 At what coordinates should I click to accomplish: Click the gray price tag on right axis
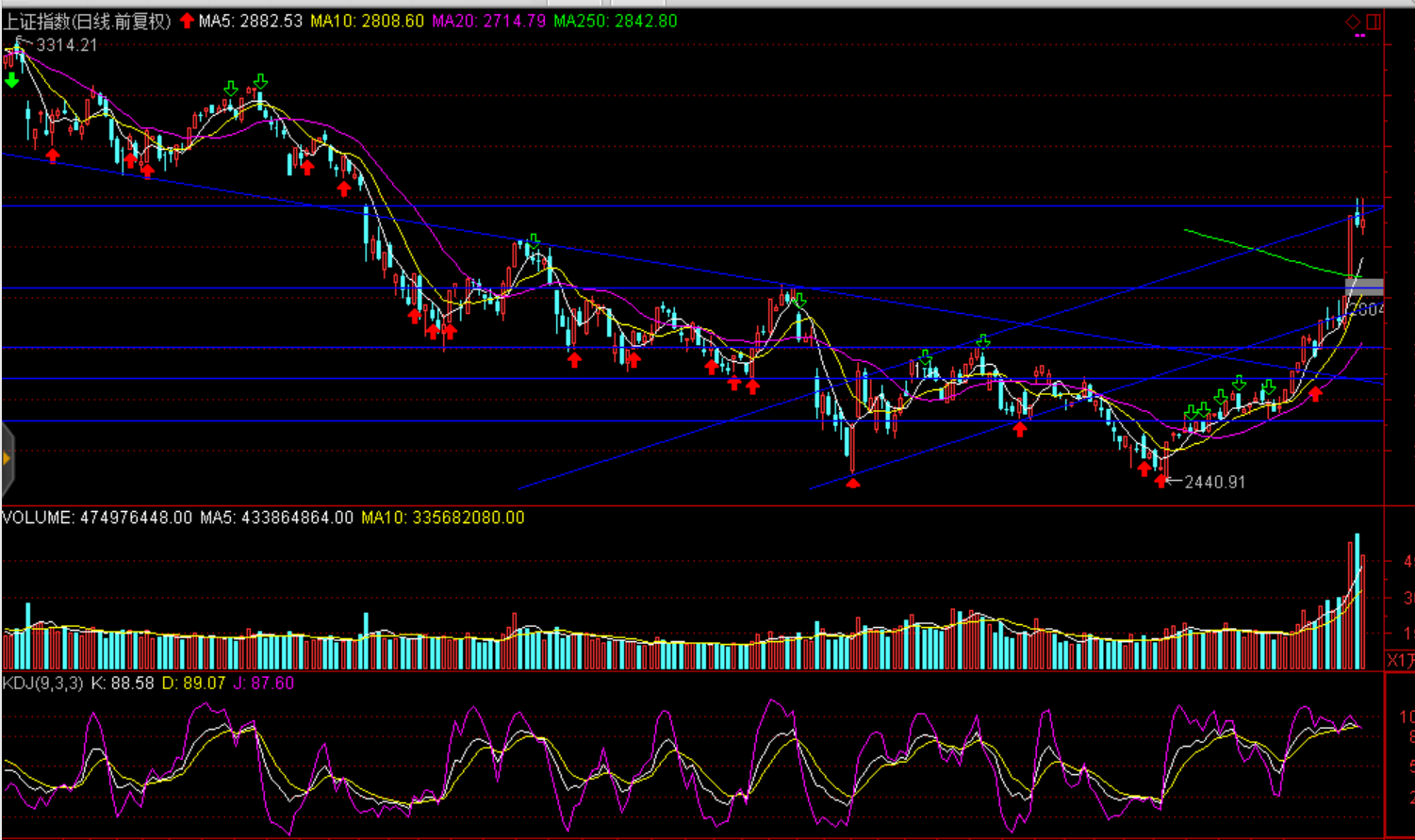coord(1364,287)
